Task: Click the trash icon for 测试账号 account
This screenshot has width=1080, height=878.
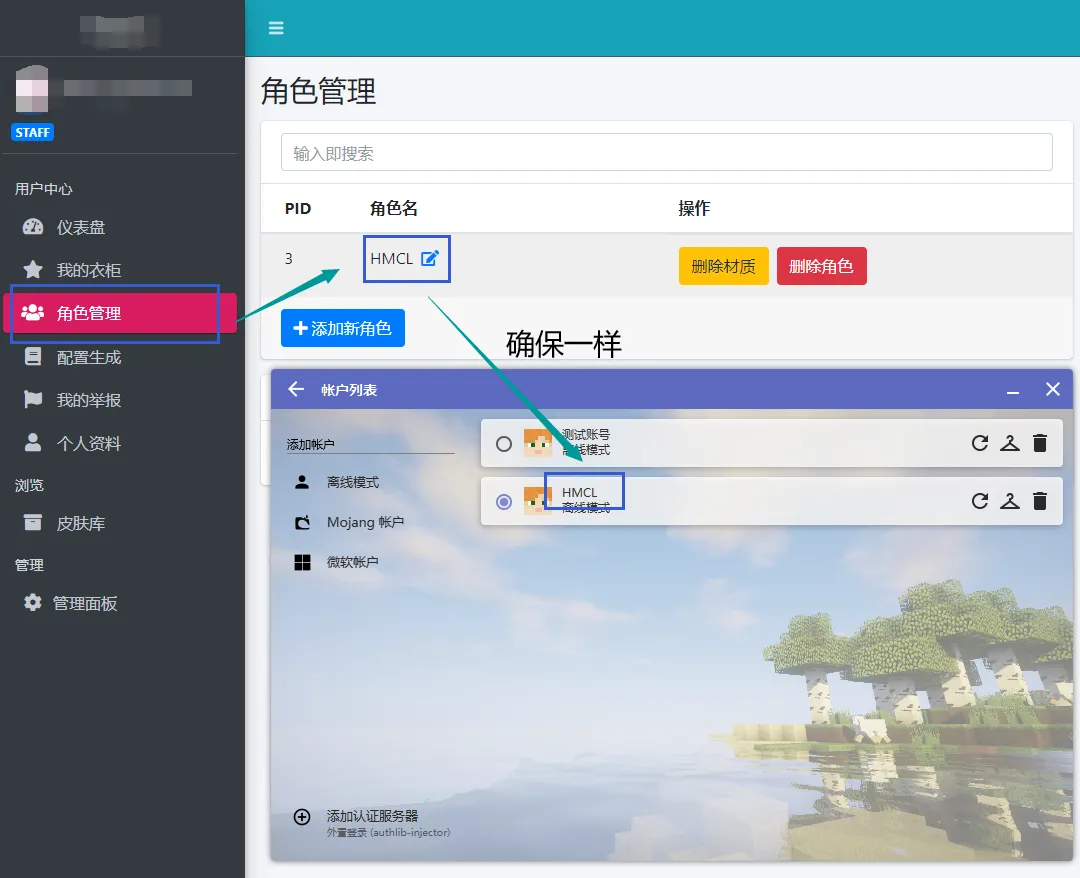Action: tap(1040, 443)
